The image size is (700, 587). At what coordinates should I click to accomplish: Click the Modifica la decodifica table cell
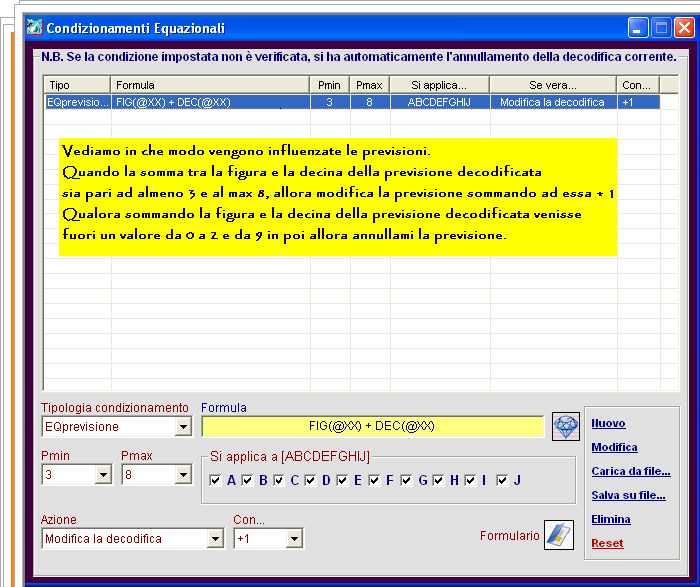pyautogui.click(x=553, y=102)
